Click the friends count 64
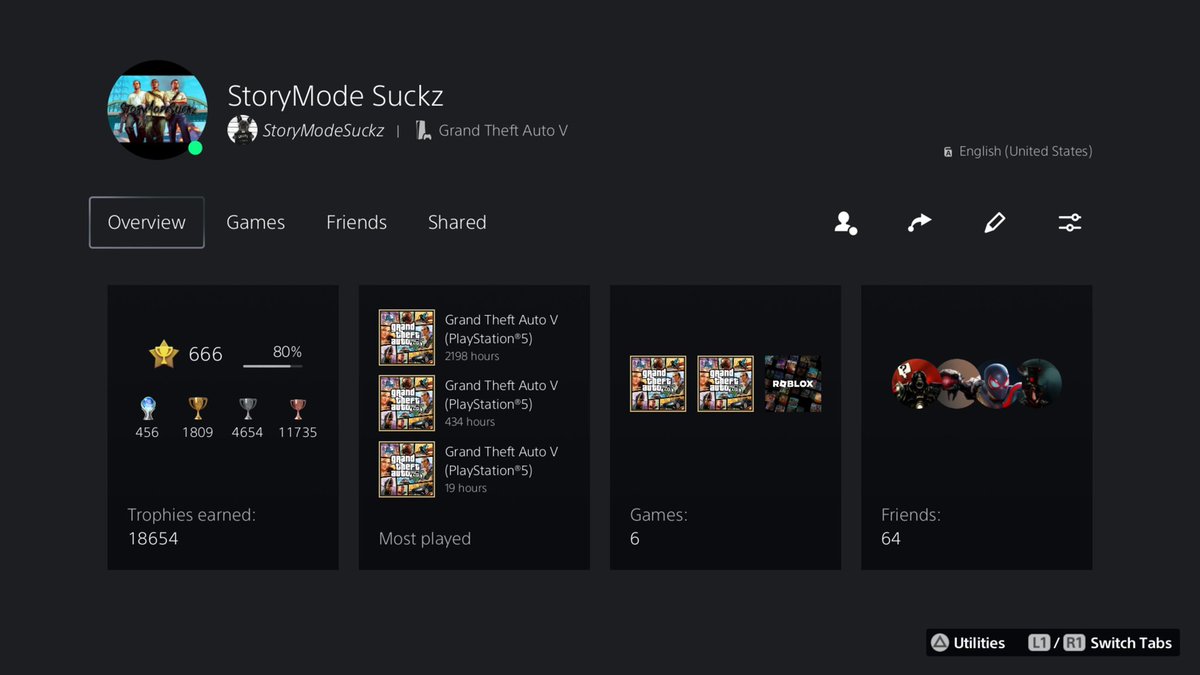 click(x=891, y=539)
